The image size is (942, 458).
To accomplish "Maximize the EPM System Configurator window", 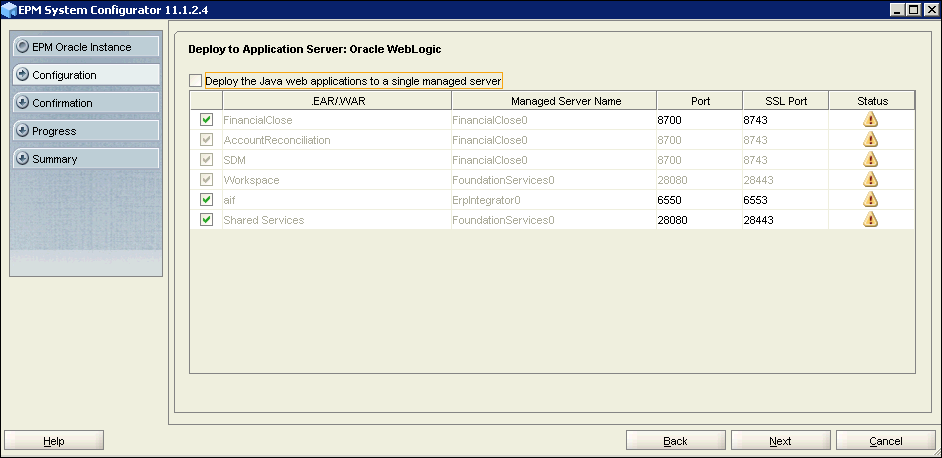I will pos(913,9).
